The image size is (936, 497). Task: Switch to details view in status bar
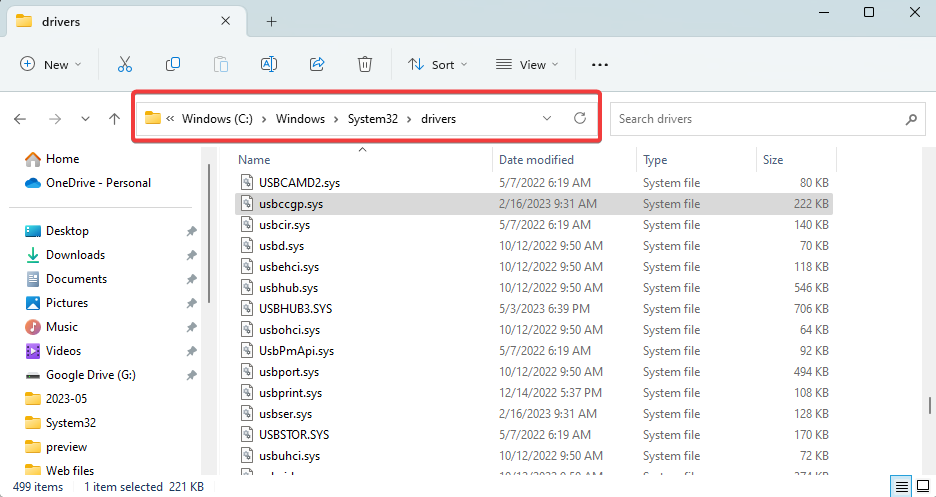pos(901,486)
